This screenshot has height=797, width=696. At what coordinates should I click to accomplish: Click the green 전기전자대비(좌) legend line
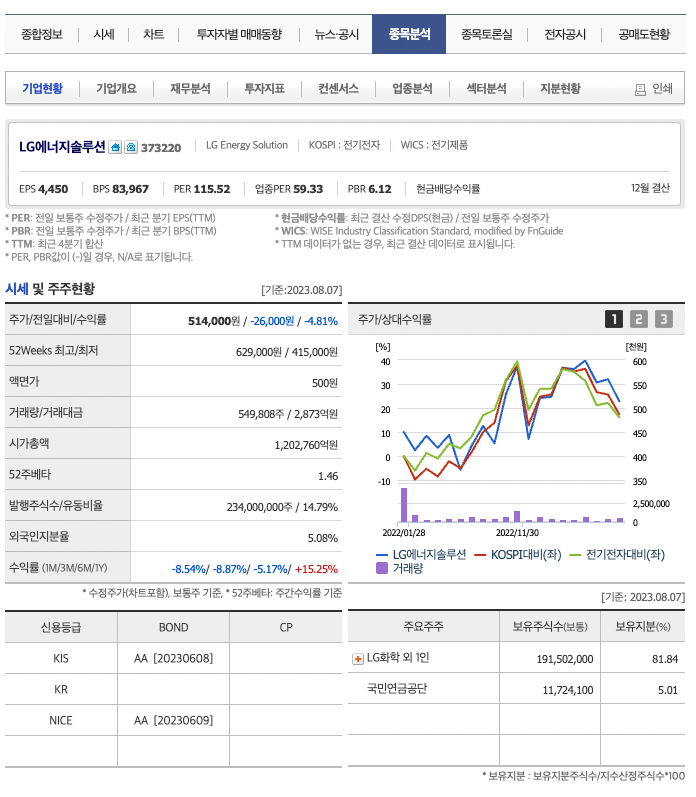pos(575,555)
